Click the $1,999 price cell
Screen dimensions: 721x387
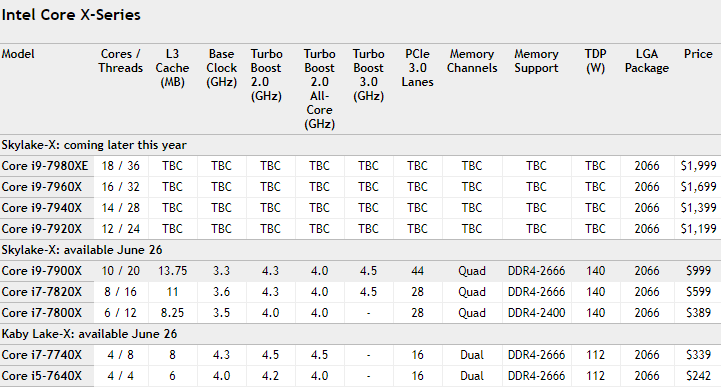coord(698,165)
